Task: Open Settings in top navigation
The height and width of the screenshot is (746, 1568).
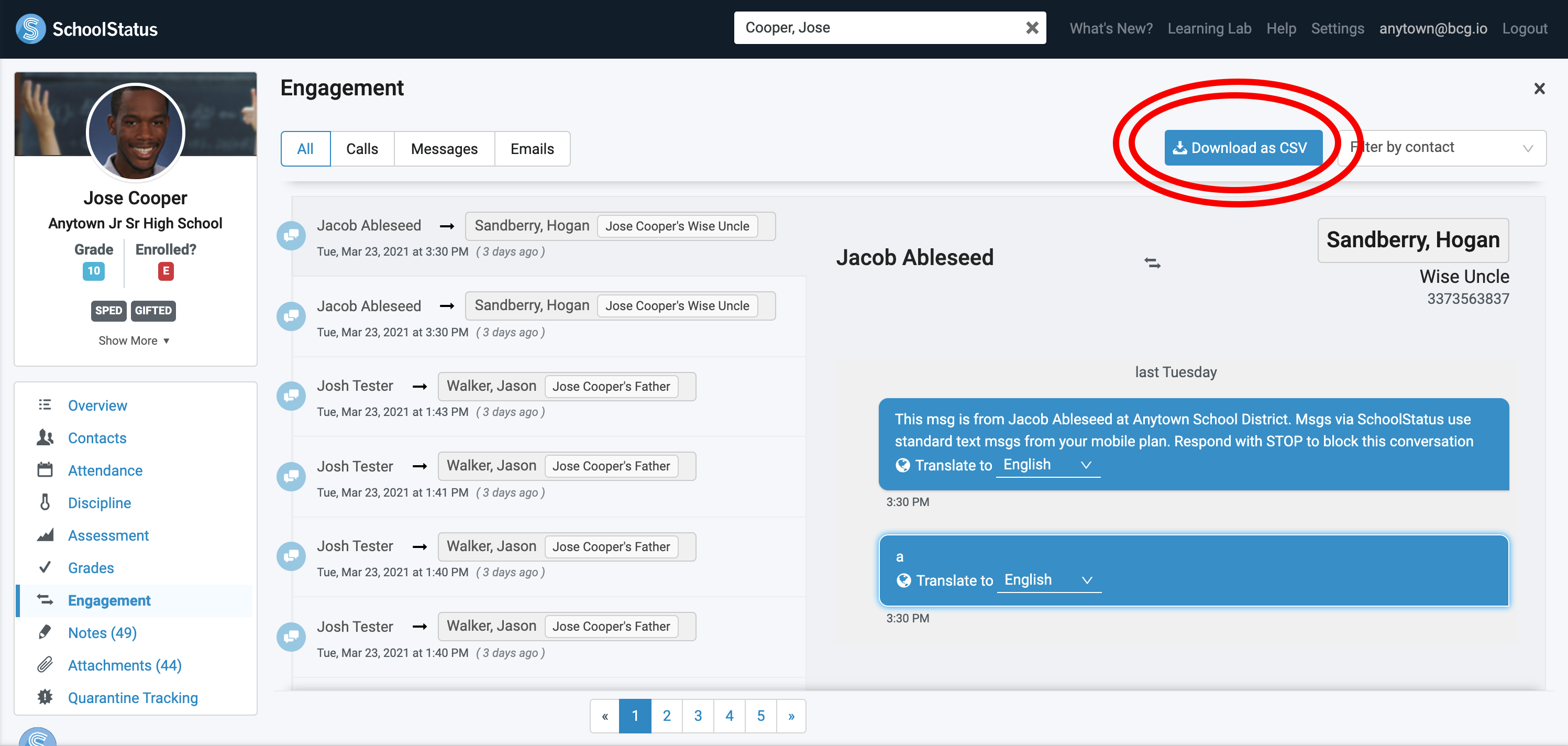Action: [x=1338, y=29]
